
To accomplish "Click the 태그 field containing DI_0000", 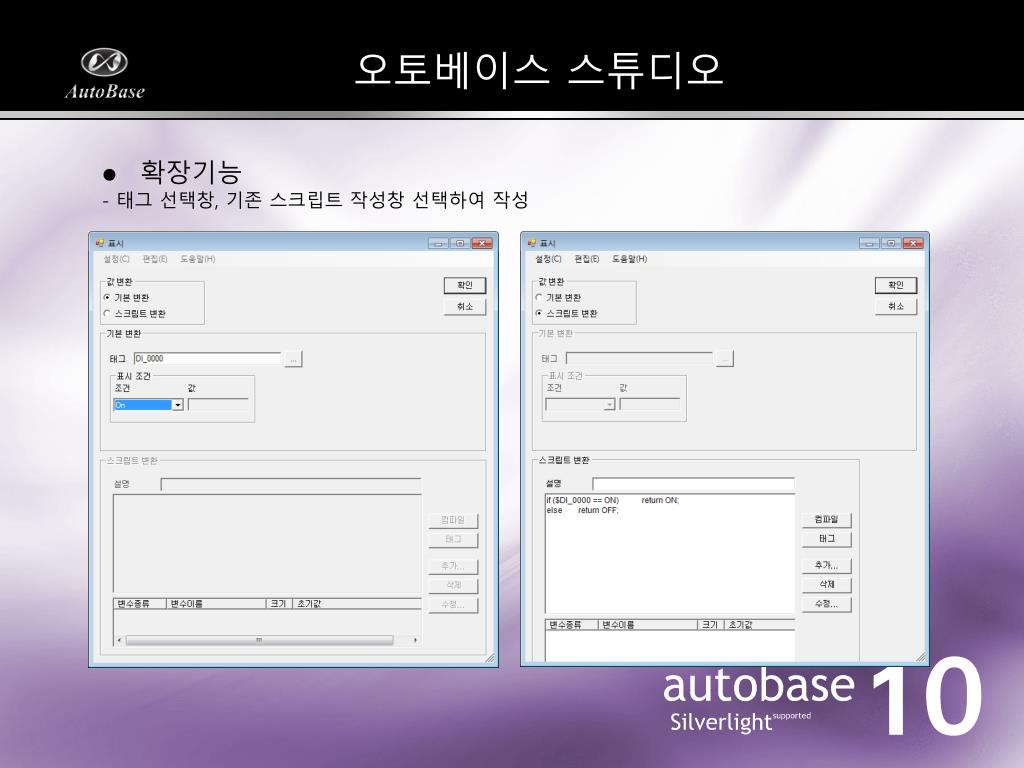I will pyautogui.click(x=207, y=359).
